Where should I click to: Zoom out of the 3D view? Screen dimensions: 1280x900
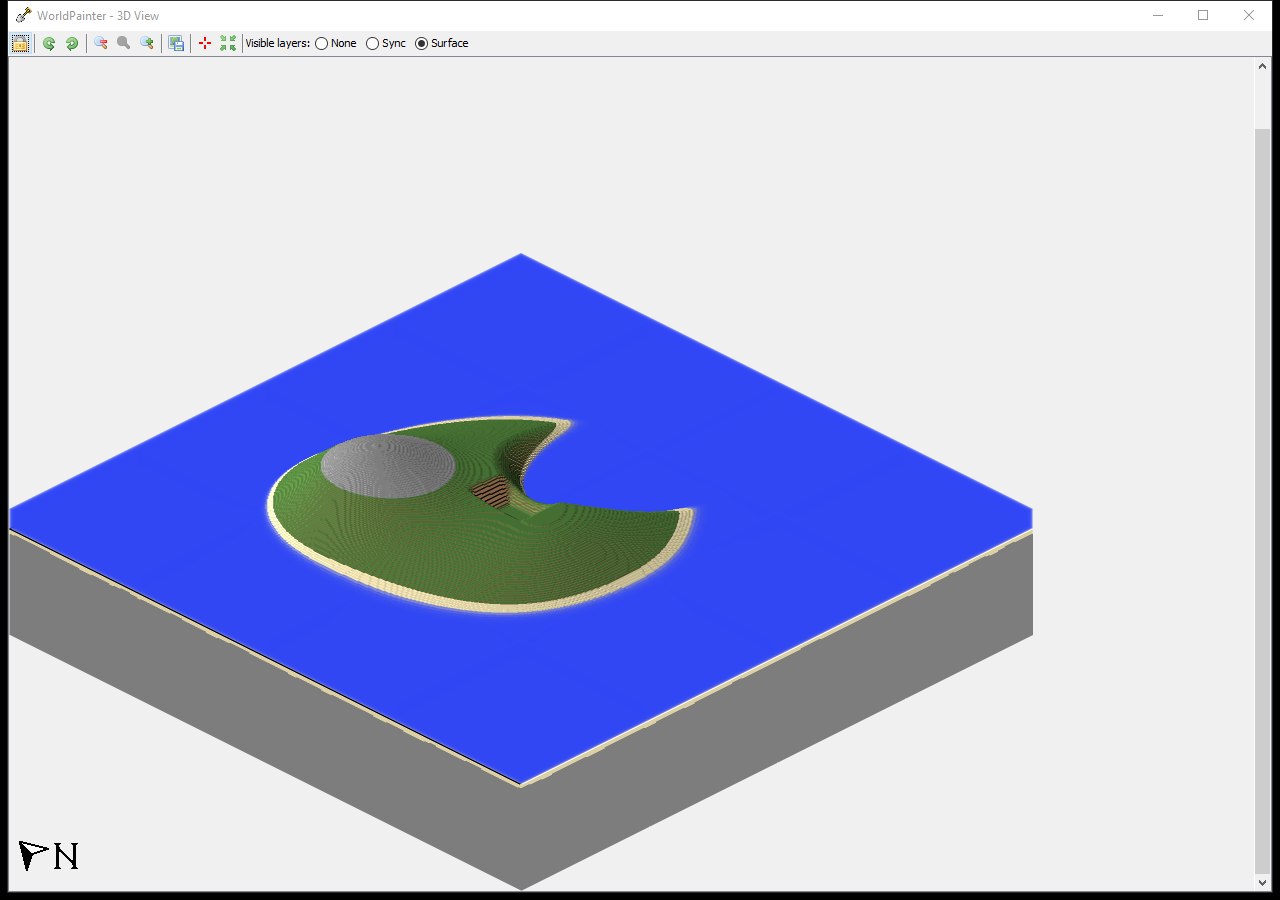click(101, 43)
